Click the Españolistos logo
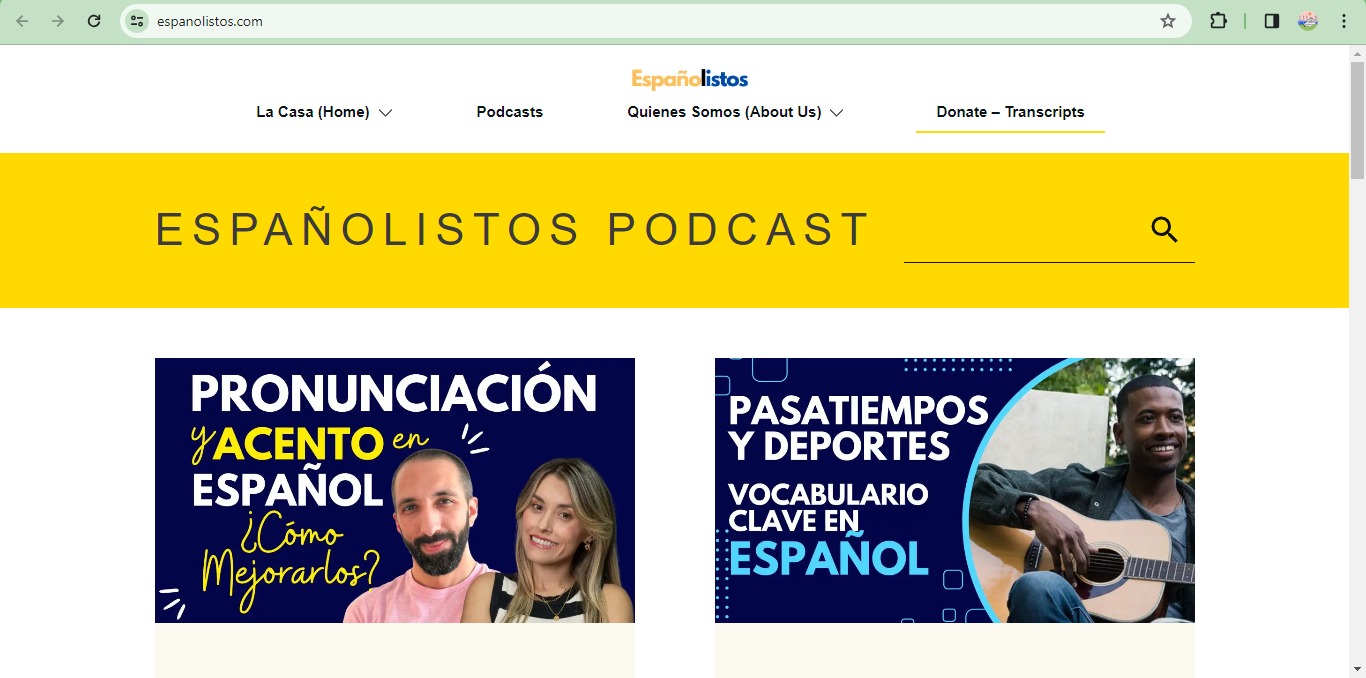The width and height of the screenshot is (1366, 678). (690, 79)
